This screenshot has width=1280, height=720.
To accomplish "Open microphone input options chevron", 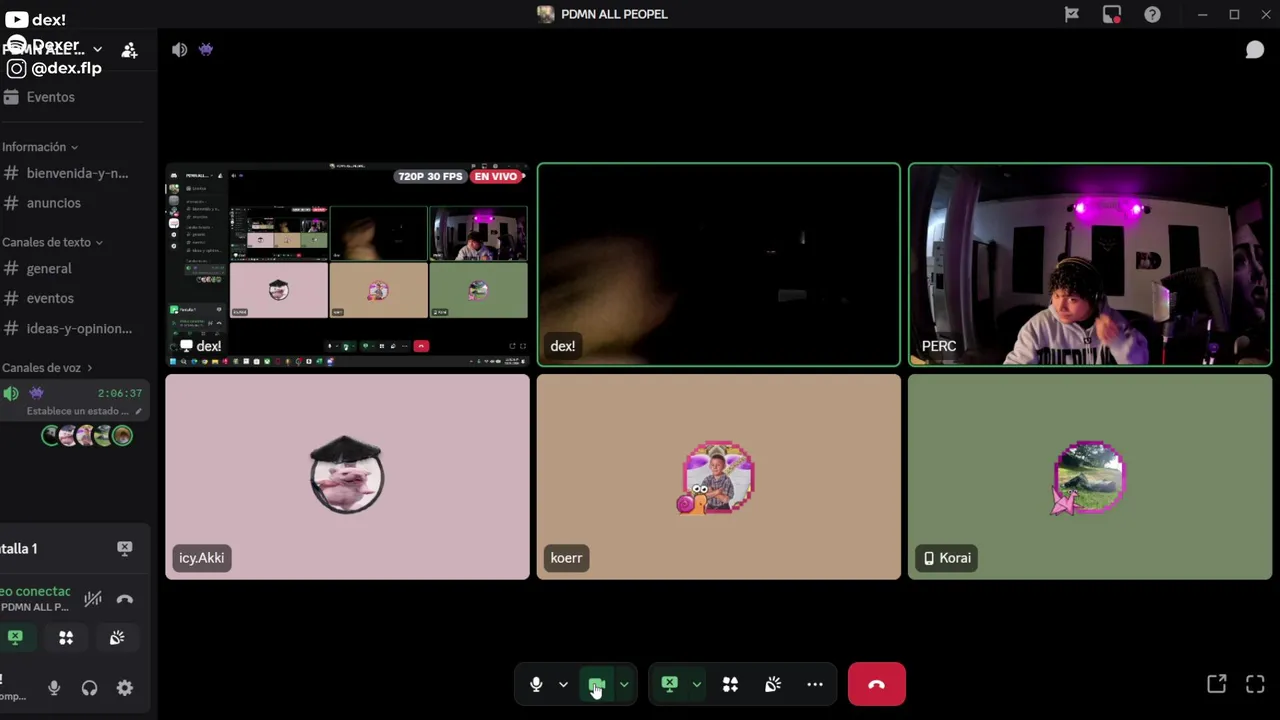I will [x=563, y=685].
